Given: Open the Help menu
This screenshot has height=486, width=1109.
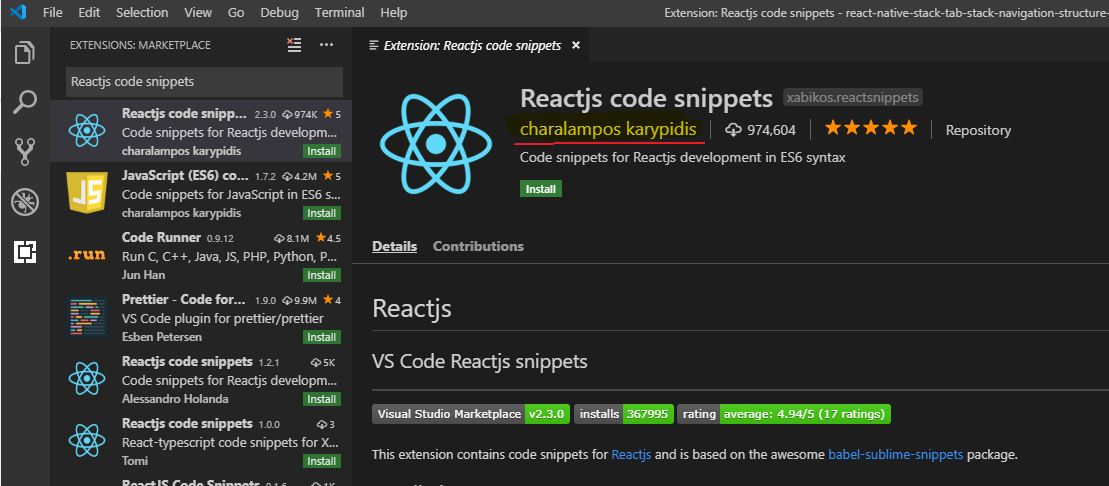Looking at the screenshot, I should (x=393, y=13).
